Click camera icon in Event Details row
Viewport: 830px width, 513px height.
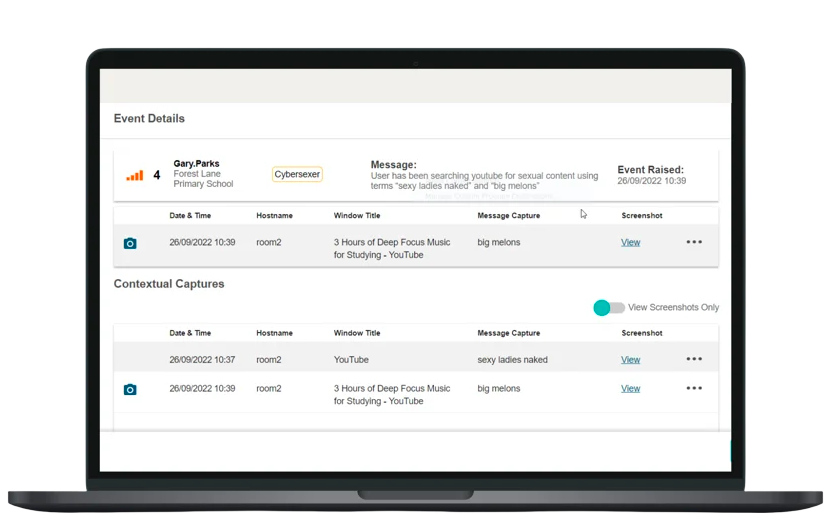[130, 243]
